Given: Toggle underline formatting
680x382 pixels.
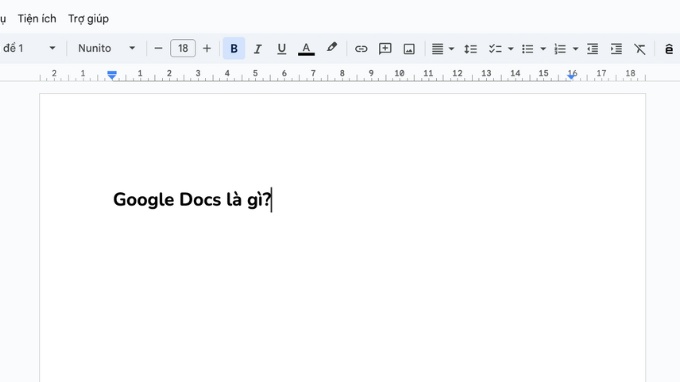Looking at the screenshot, I should [281, 49].
